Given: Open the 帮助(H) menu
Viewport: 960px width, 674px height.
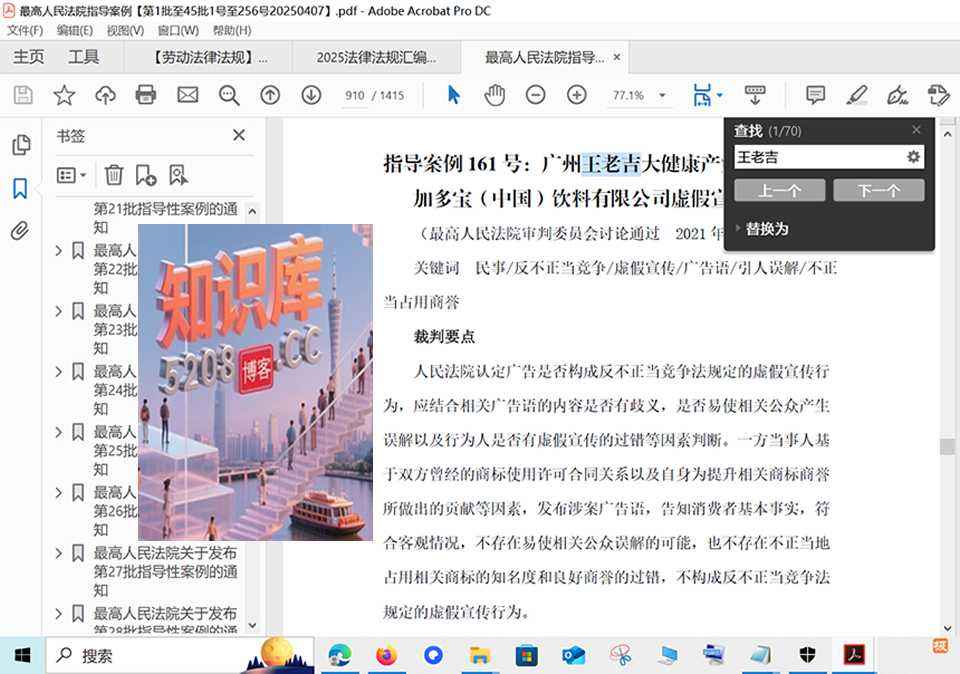Looking at the screenshot, I should tap(232, 31).
